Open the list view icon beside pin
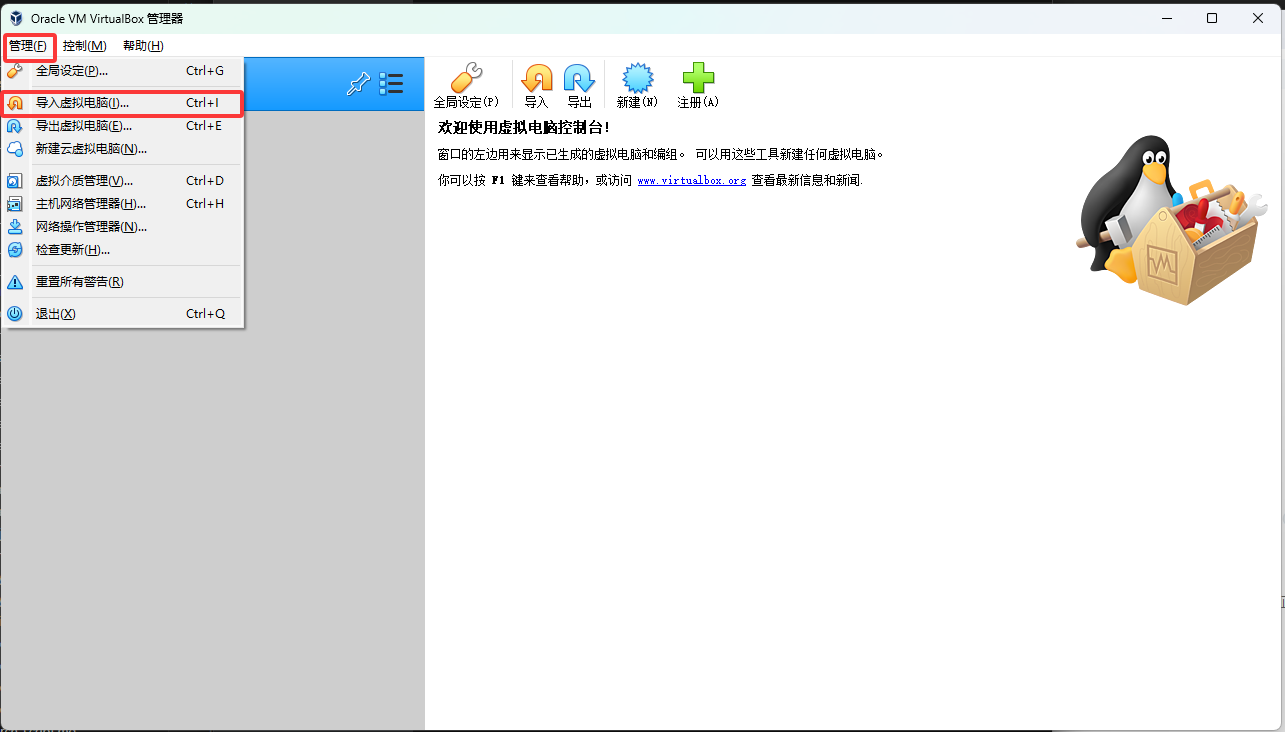The image size is (1285, 732). point(391,84)
